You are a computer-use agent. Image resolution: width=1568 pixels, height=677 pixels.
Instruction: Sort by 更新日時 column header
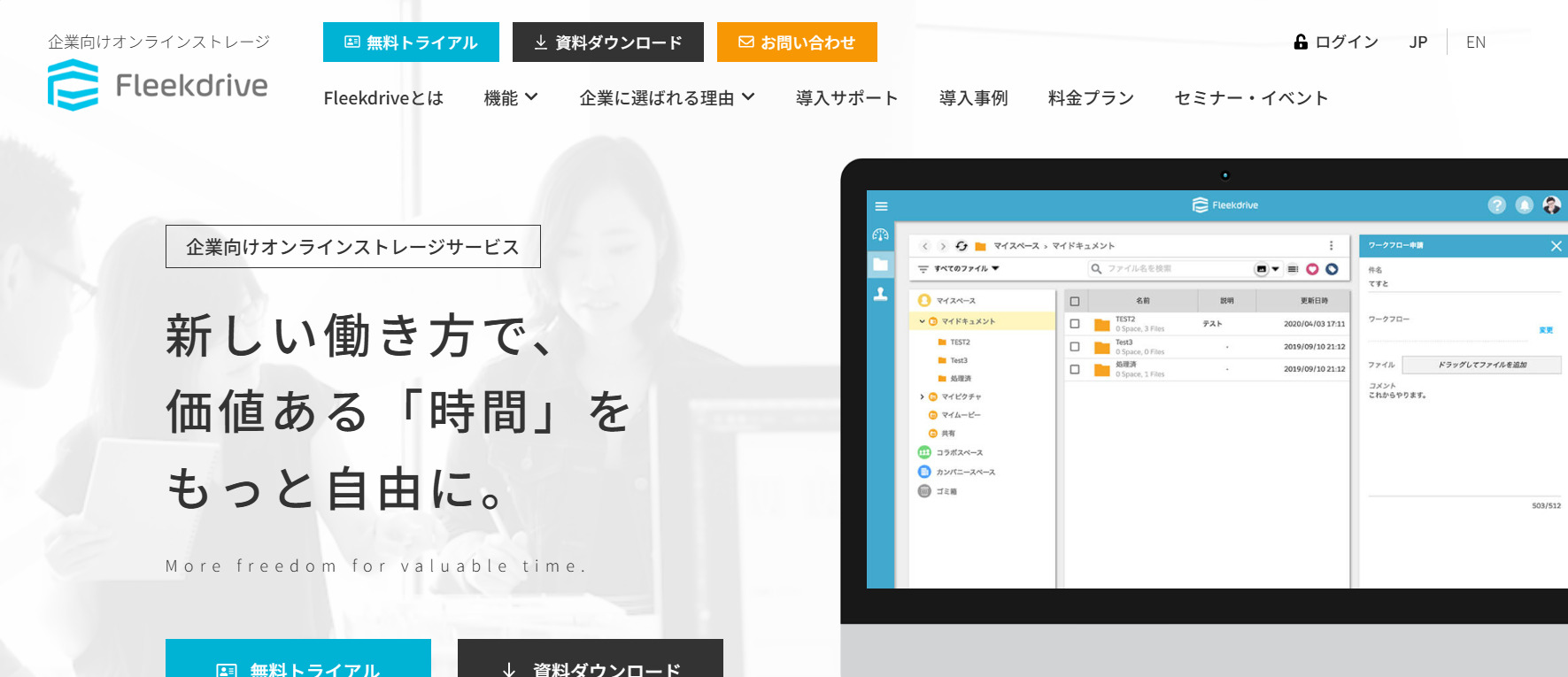click(1314, 301)
